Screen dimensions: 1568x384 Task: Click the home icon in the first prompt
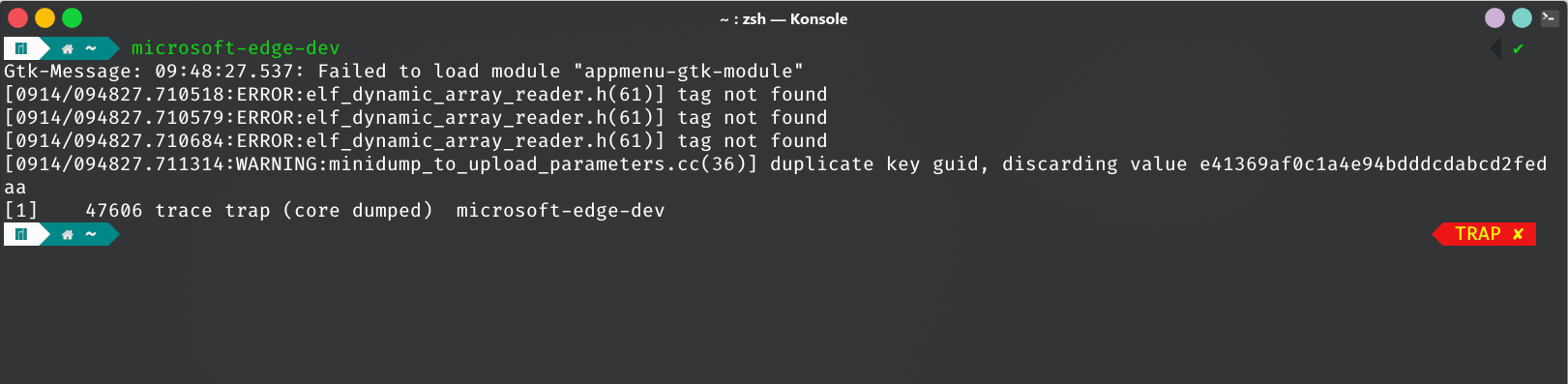(x=68, y=48)
